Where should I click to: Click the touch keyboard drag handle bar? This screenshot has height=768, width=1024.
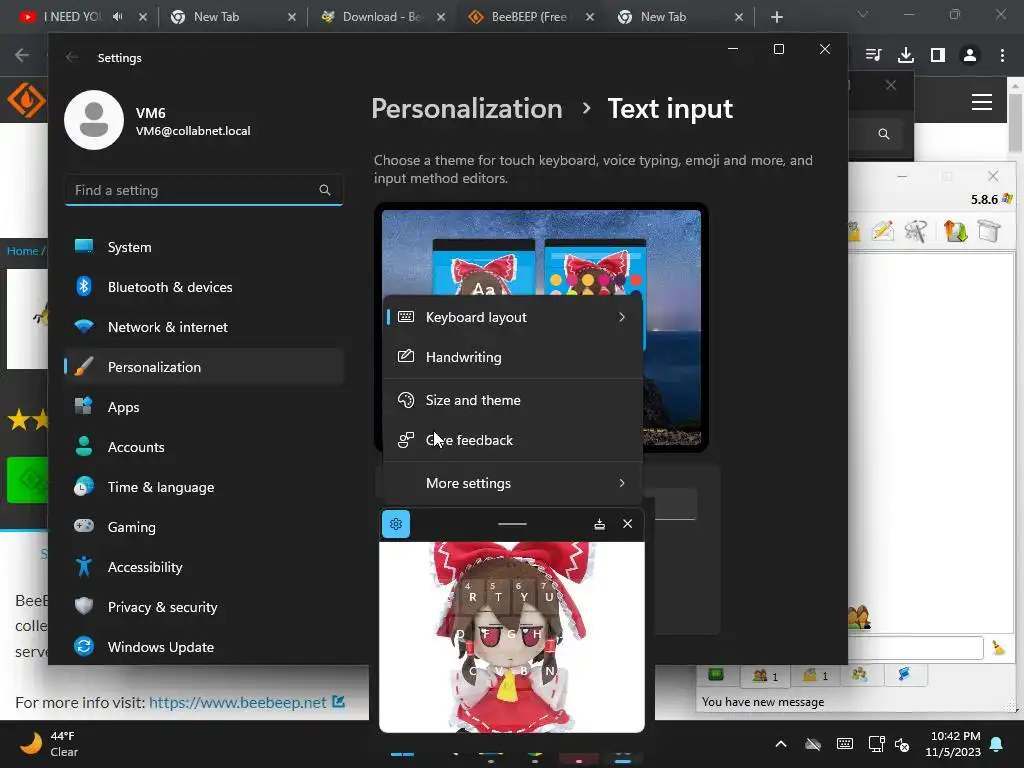pyautogui.click(x=512, y=524)
